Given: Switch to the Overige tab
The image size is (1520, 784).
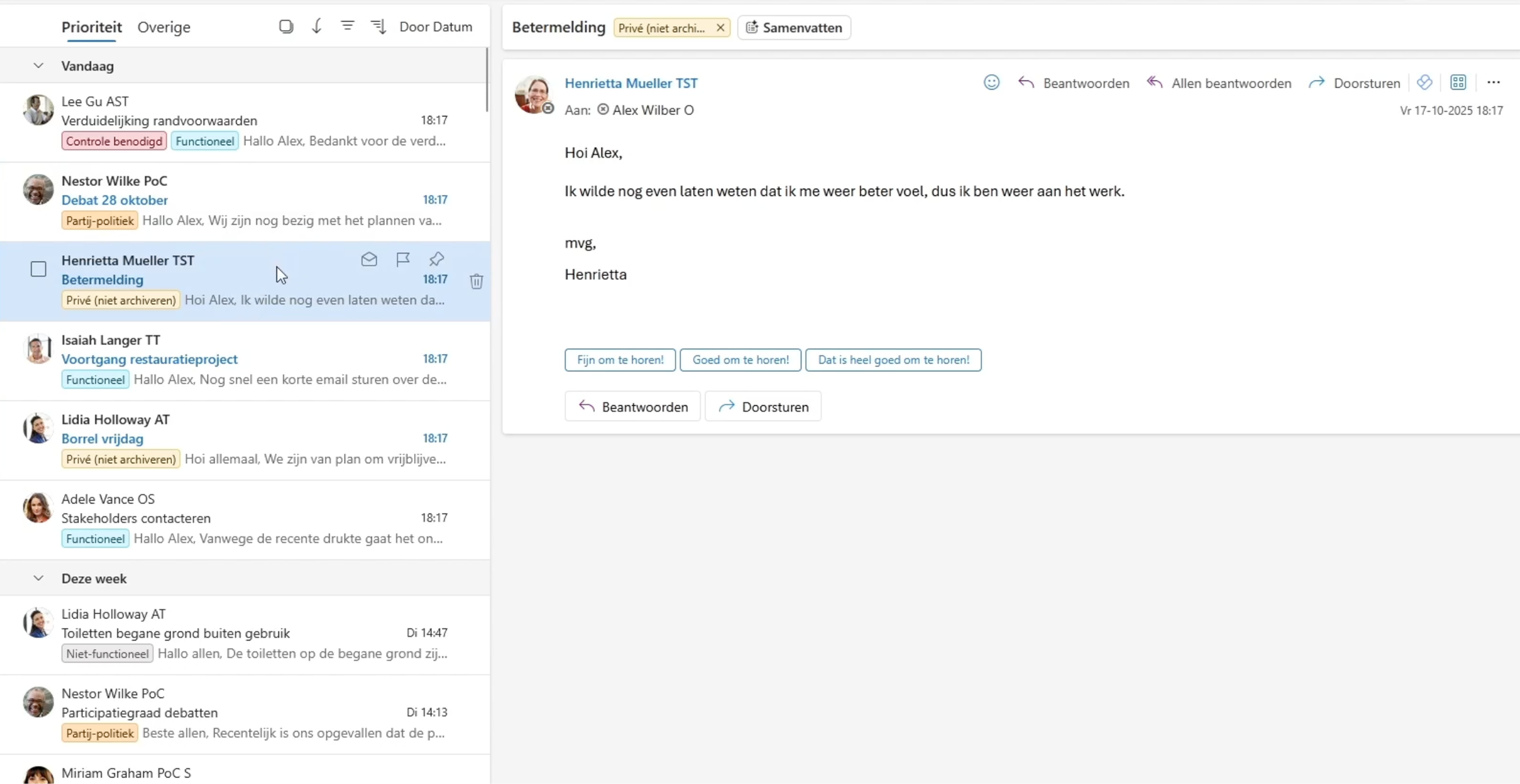Looking at the screenshot, I should pos(164,27).
